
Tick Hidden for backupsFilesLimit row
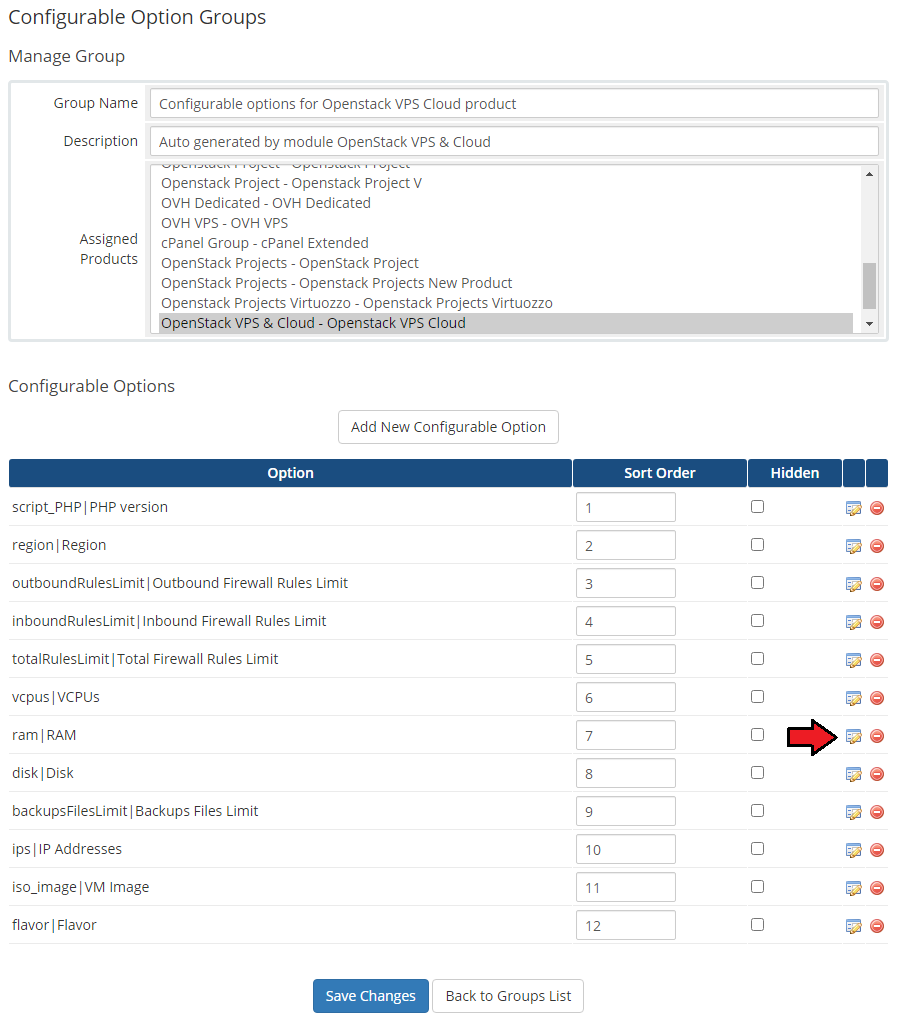[757, 811]
